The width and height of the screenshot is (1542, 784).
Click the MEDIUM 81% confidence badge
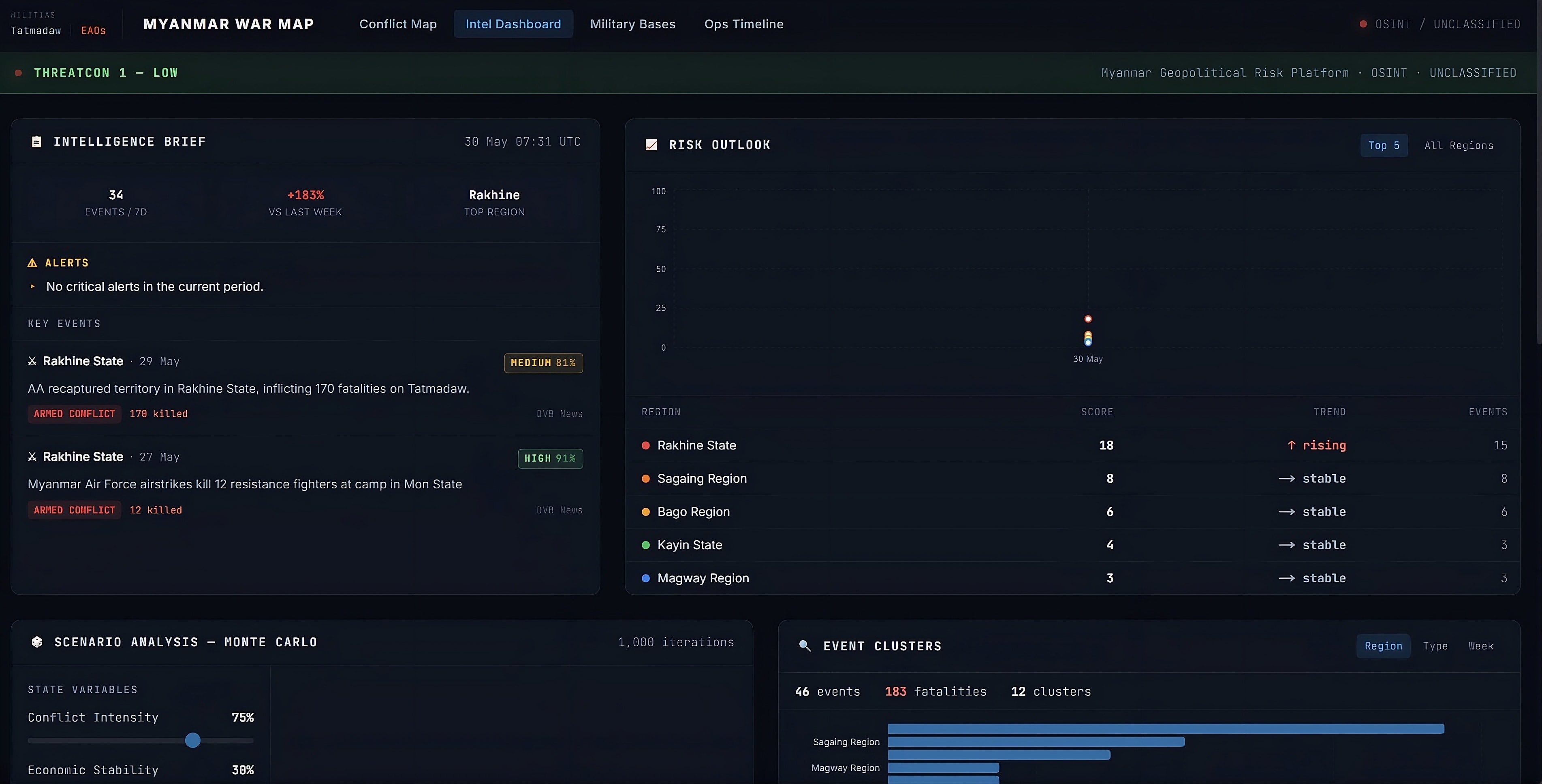click(543, 363)
